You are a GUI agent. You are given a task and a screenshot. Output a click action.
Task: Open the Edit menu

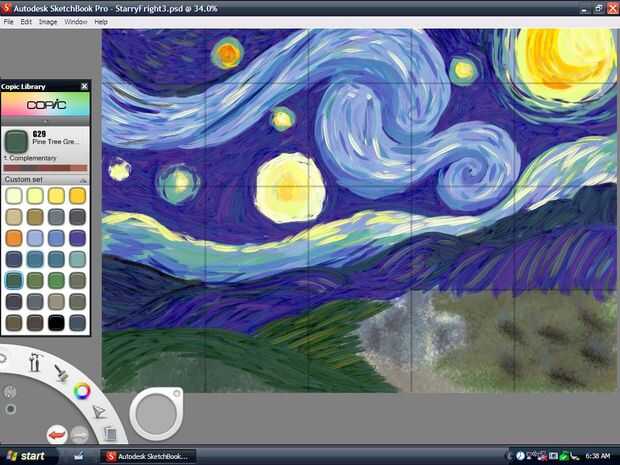[x=26, y=22]
